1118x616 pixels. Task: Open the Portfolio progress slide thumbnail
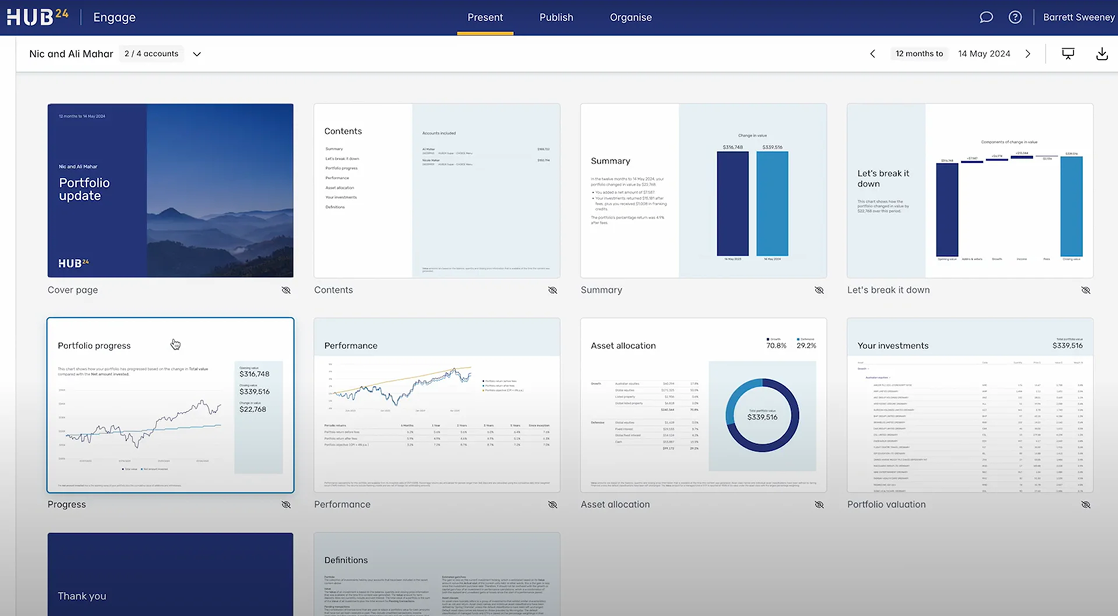170,405
